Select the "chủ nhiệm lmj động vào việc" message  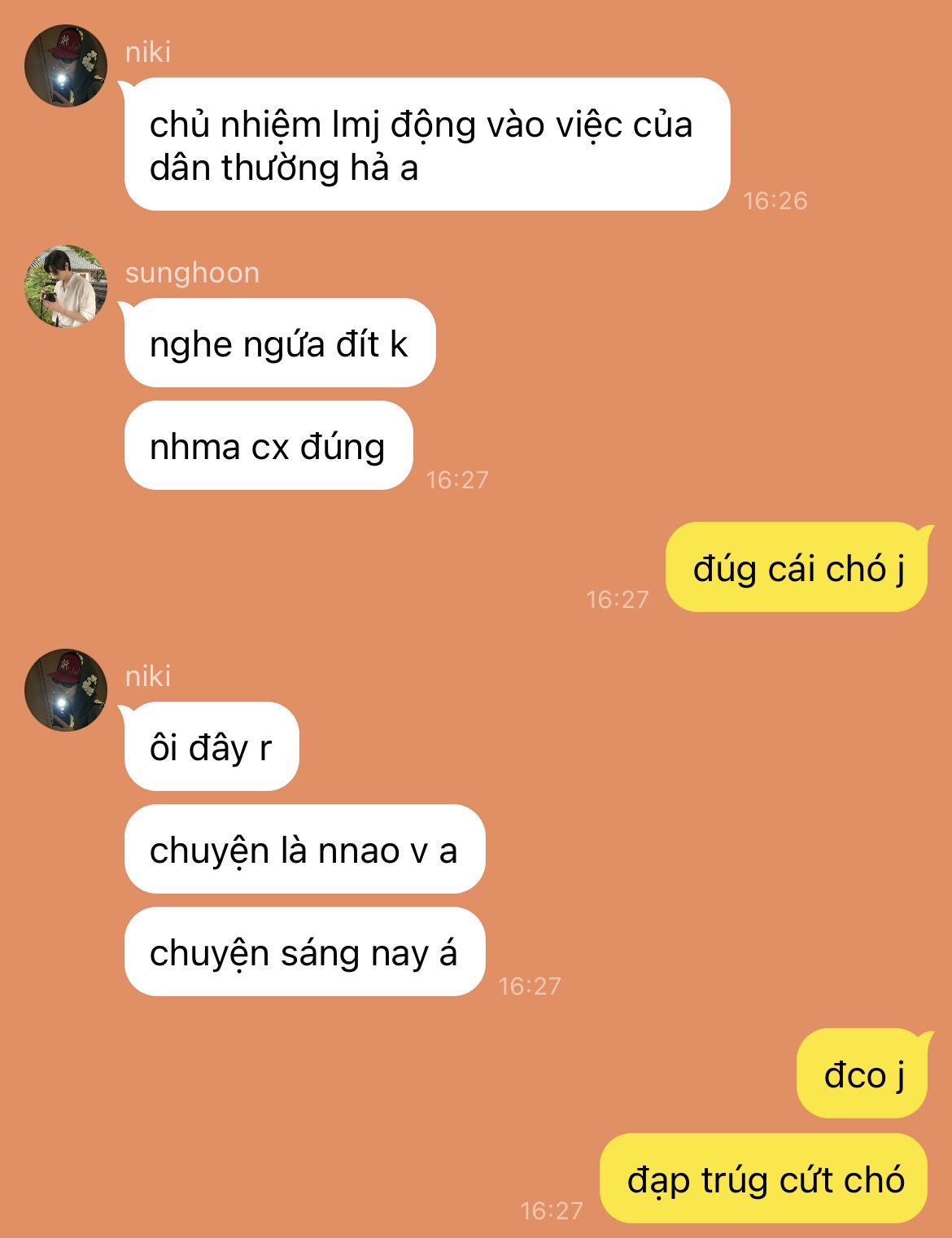(427, 145)
